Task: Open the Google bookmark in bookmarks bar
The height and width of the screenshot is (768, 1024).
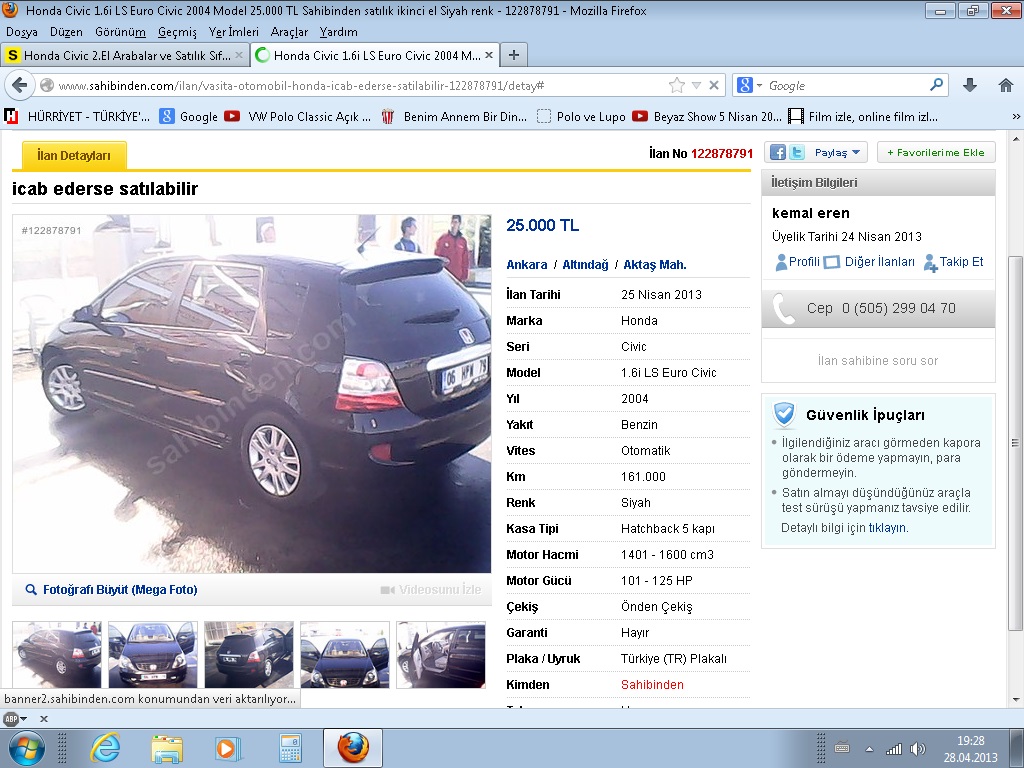Action: tap(189, 117)
